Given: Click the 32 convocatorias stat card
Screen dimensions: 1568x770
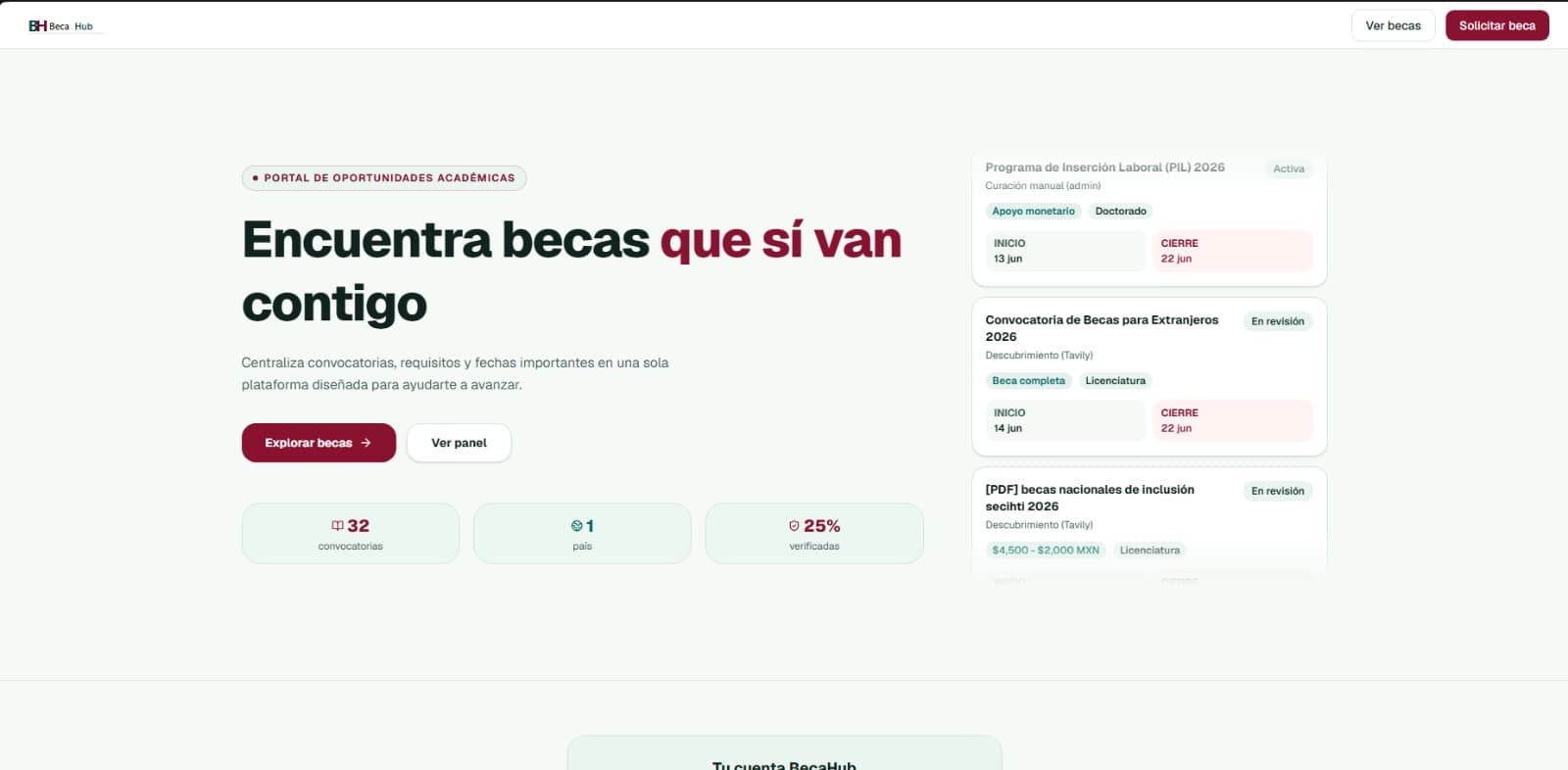Looking at the screenshot, I should (x=350, y=533).
